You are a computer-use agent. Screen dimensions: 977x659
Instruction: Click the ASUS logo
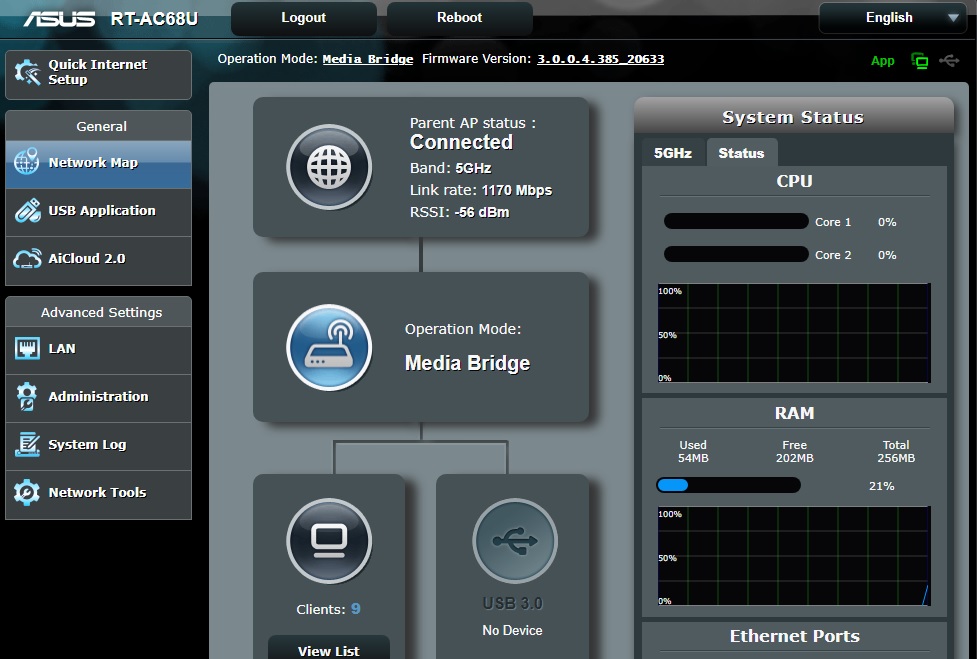tap(59, 19)
